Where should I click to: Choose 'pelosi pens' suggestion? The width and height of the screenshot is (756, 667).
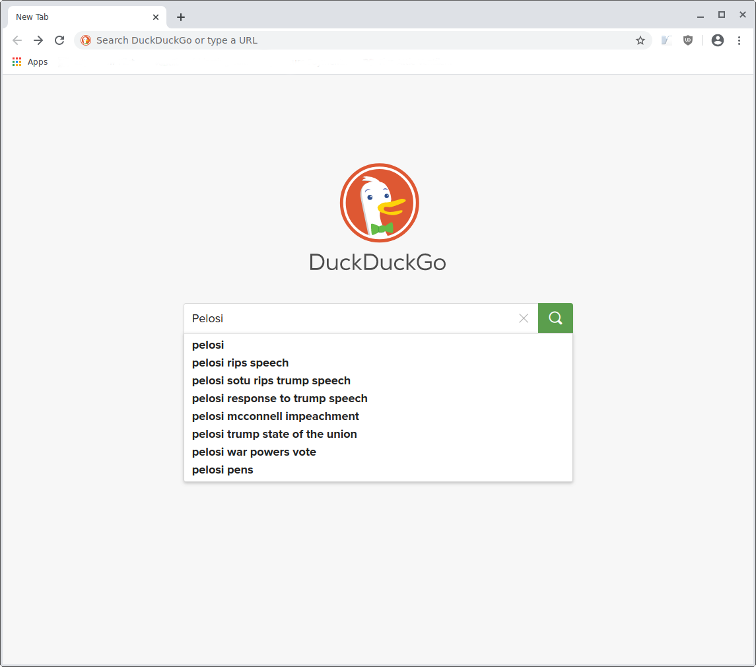click(378, 470)
